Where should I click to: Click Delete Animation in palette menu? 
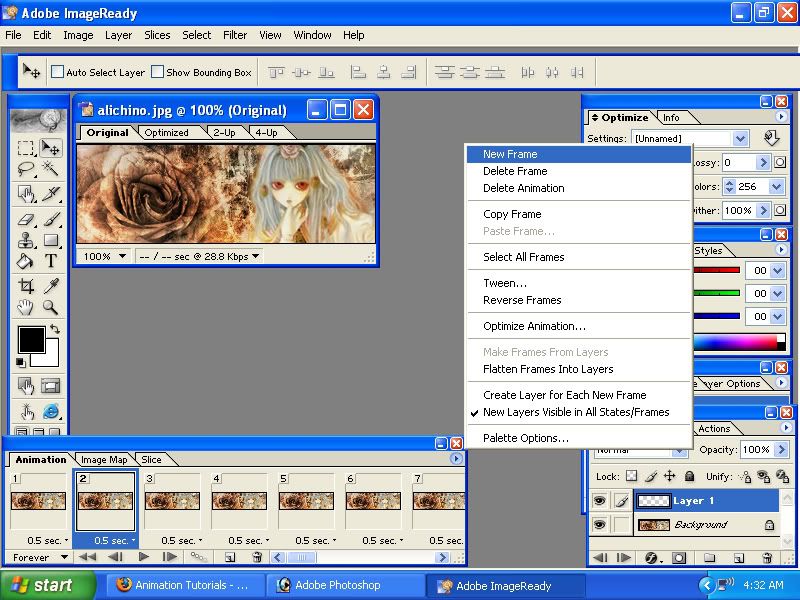pyautogui.click(x=579, y=188)
